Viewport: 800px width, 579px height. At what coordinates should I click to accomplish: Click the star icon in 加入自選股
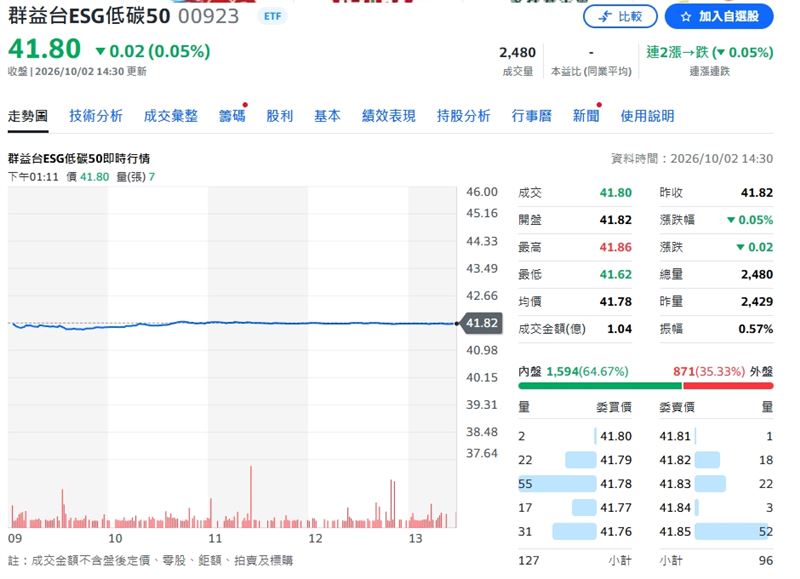pyautogui.click(x=686, y=17)
